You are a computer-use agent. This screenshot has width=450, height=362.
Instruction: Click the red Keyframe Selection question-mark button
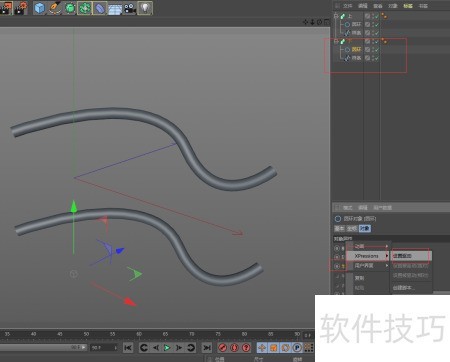pyautogui.click(x=246, y=348)
